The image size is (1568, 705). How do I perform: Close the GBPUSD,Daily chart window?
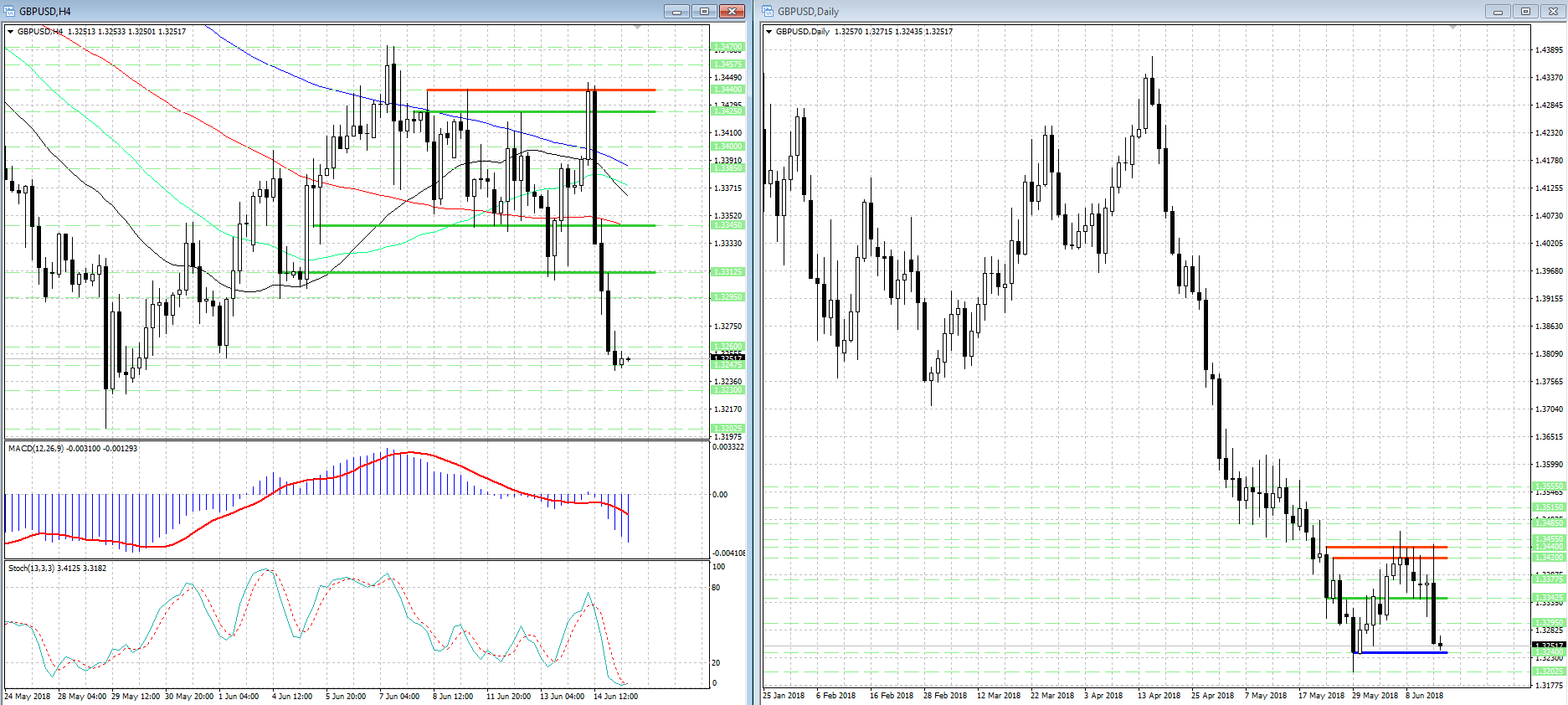coord(1553,12)
